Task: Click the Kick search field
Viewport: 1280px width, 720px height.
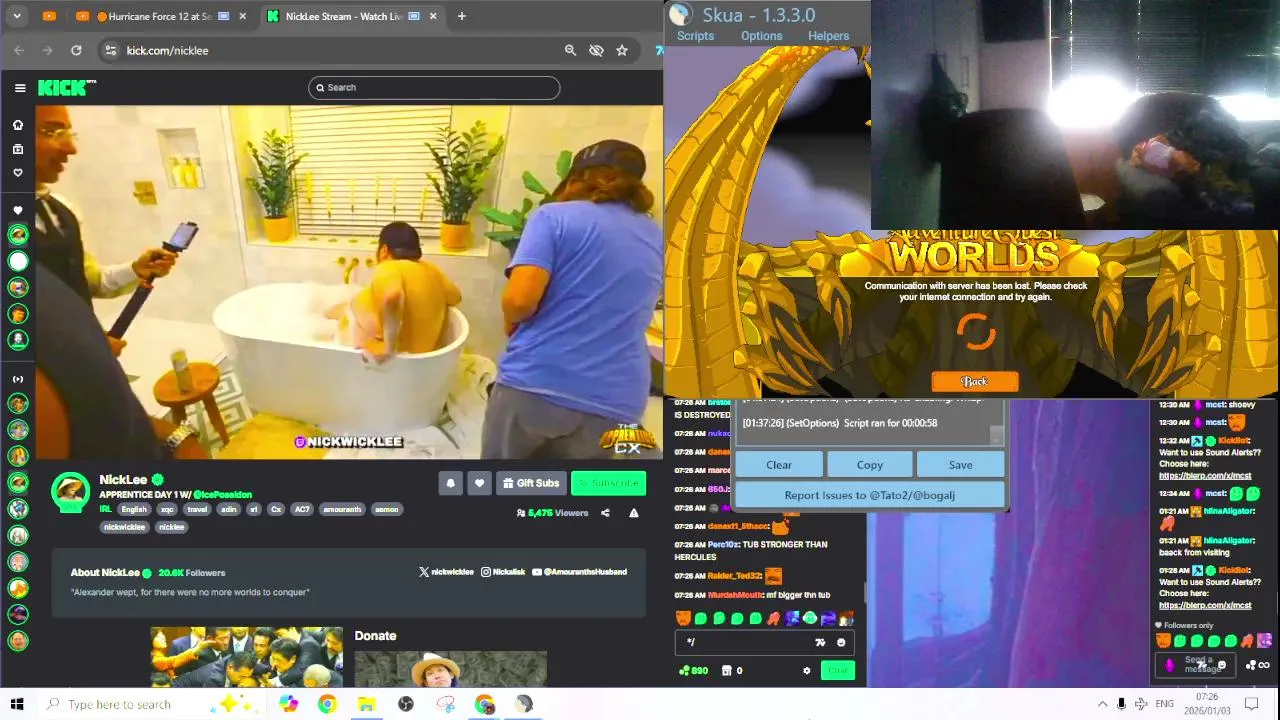Action: (434, 88)
